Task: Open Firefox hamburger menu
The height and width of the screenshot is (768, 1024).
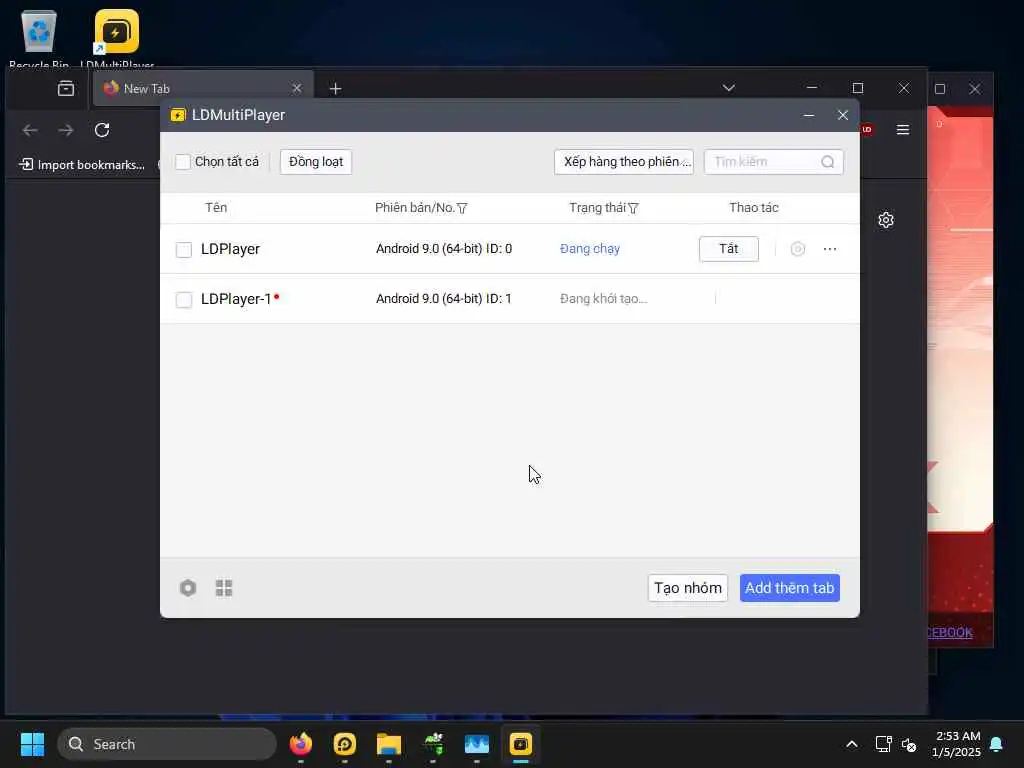Action: pyautogui.click(x=903, y=130)
